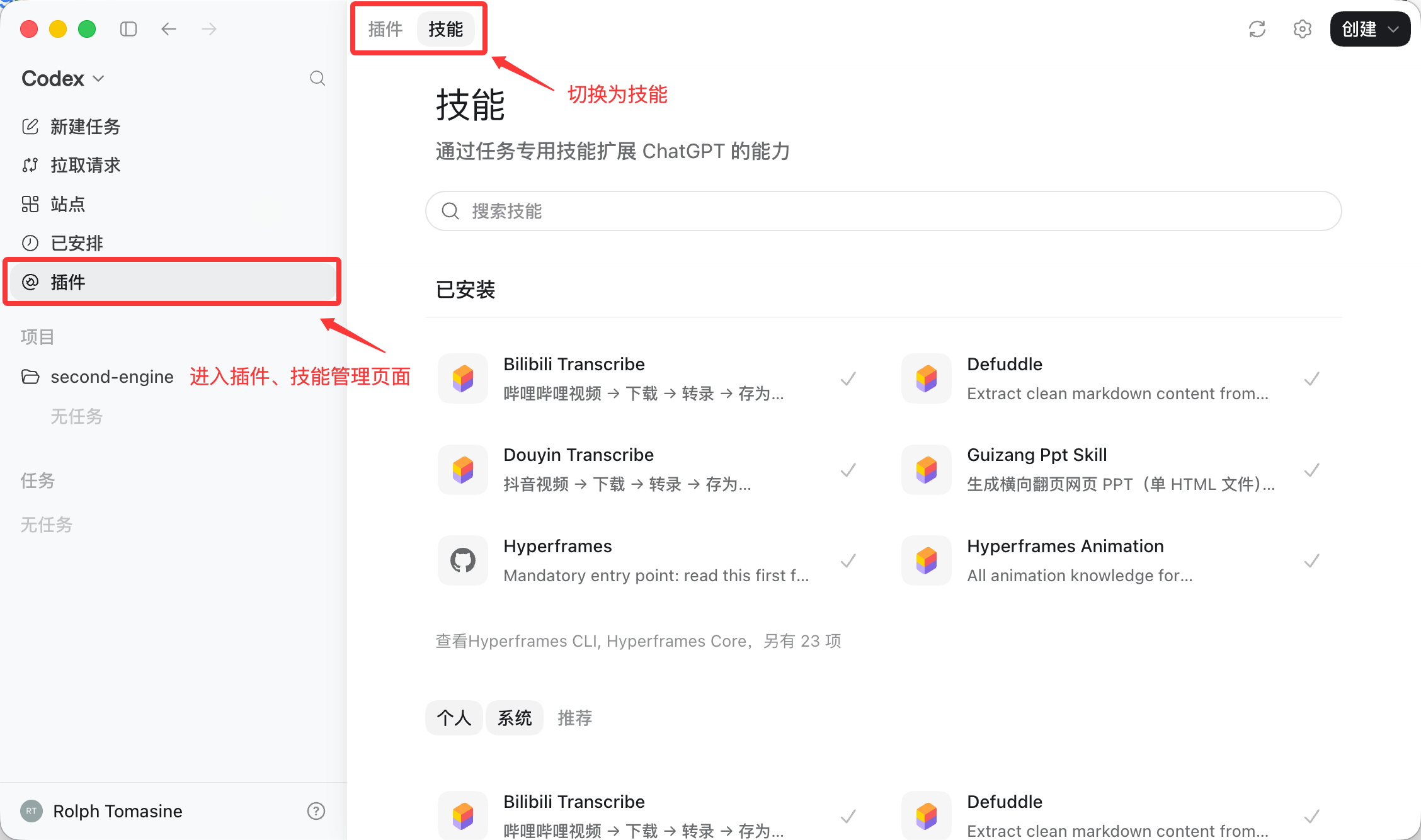Image resolution: width=1421 pixels, height=840 pixels.
Task: Open the 创建 dropdown button
Action: [1370, 29]
